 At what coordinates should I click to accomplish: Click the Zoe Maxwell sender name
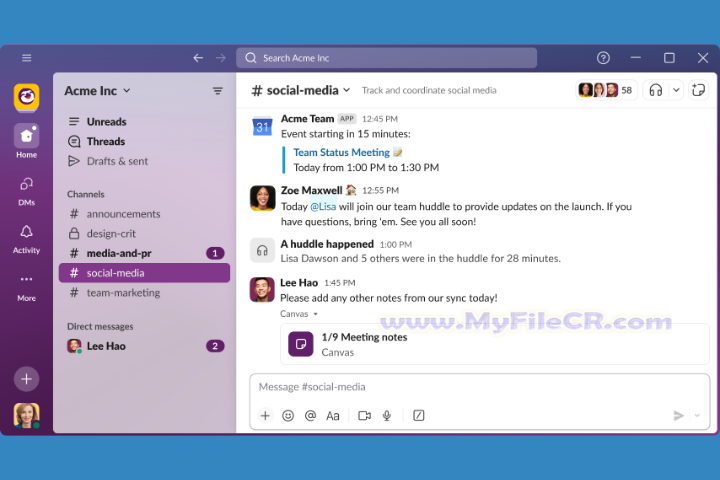[x=311, y=191]
